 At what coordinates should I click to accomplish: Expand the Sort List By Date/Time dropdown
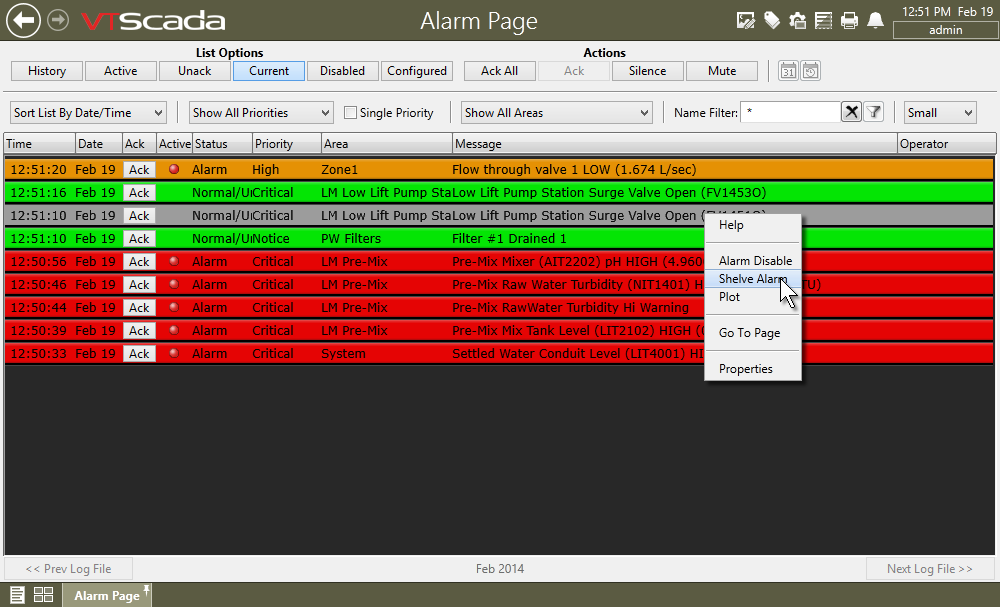88,113
